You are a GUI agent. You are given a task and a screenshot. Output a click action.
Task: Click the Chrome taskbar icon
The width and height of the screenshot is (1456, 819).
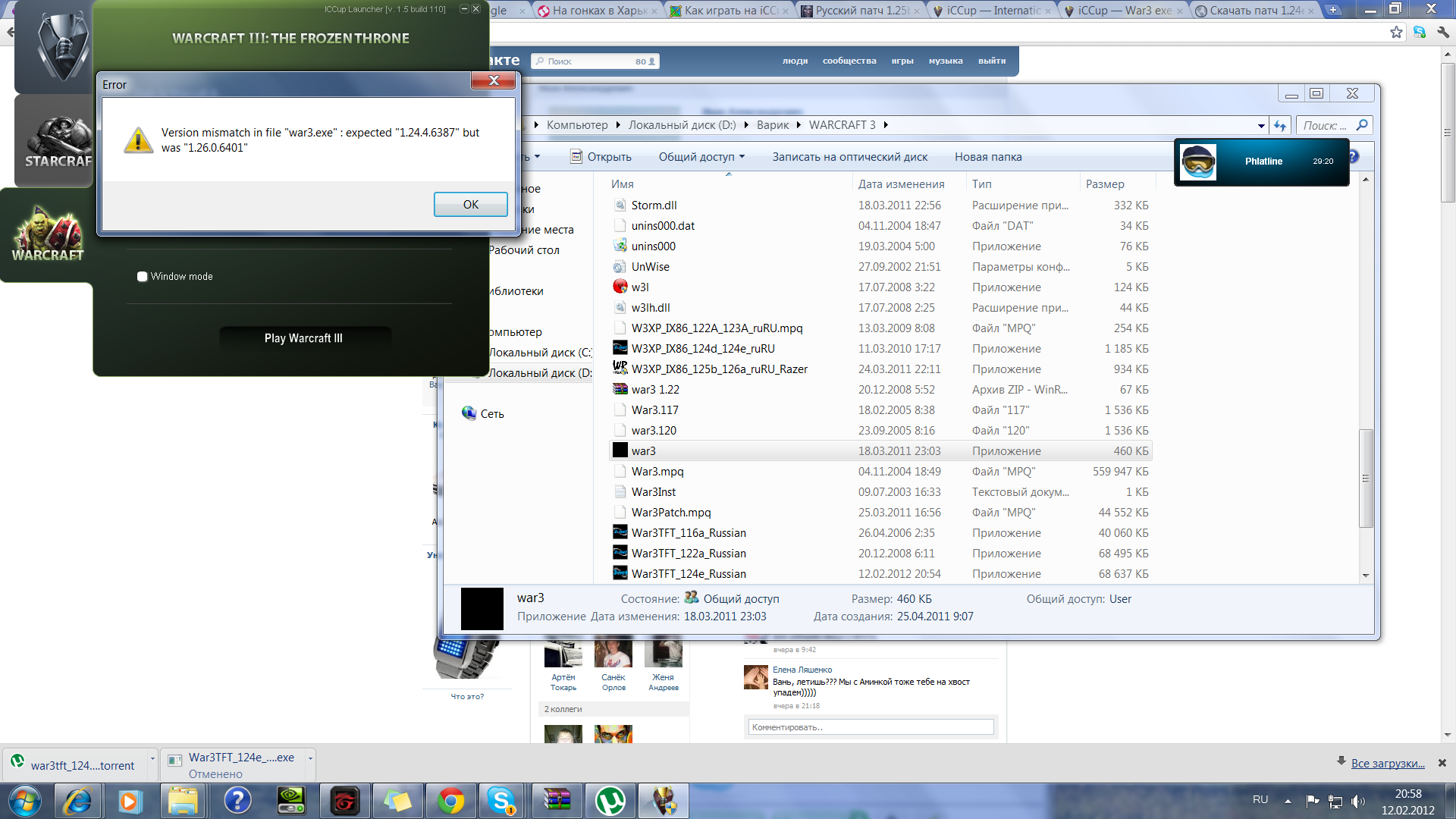click(450, 801)
